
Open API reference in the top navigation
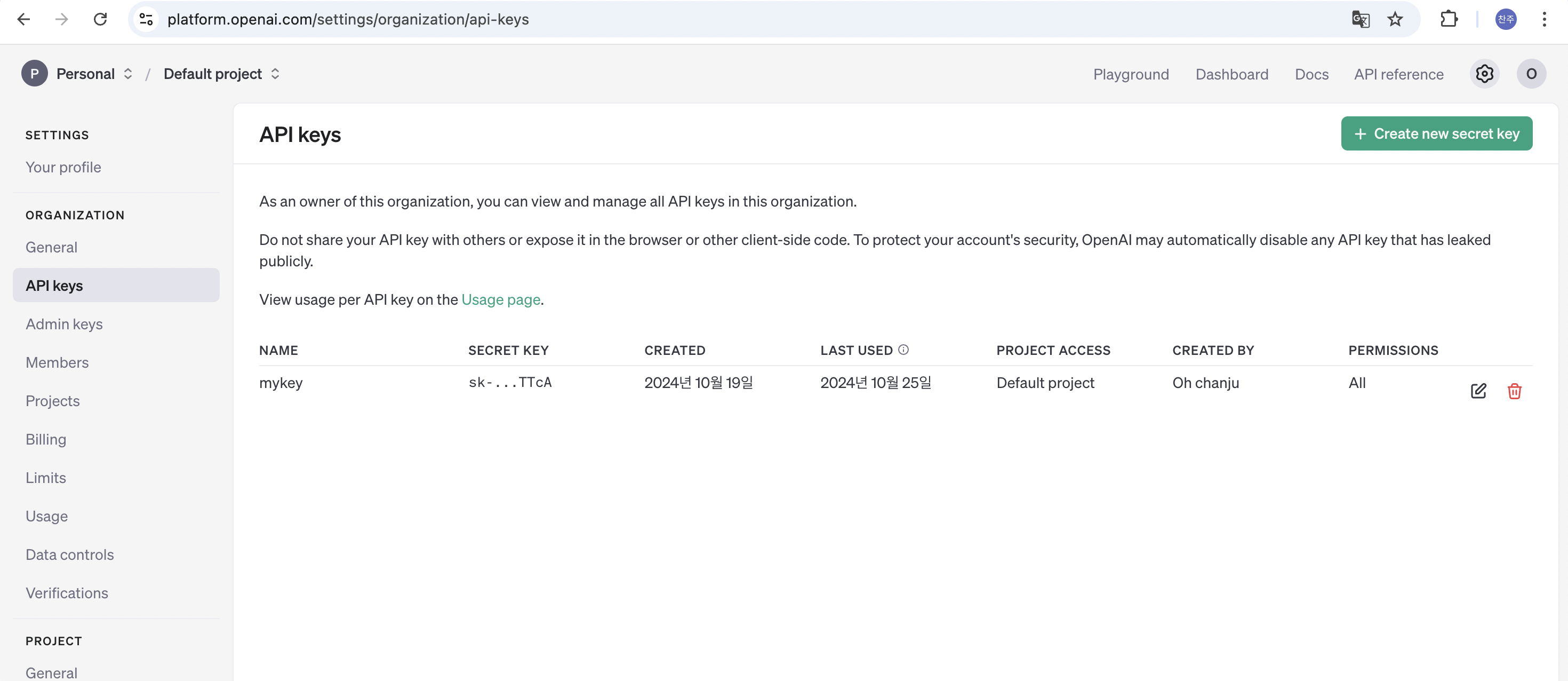(1398, 74)
